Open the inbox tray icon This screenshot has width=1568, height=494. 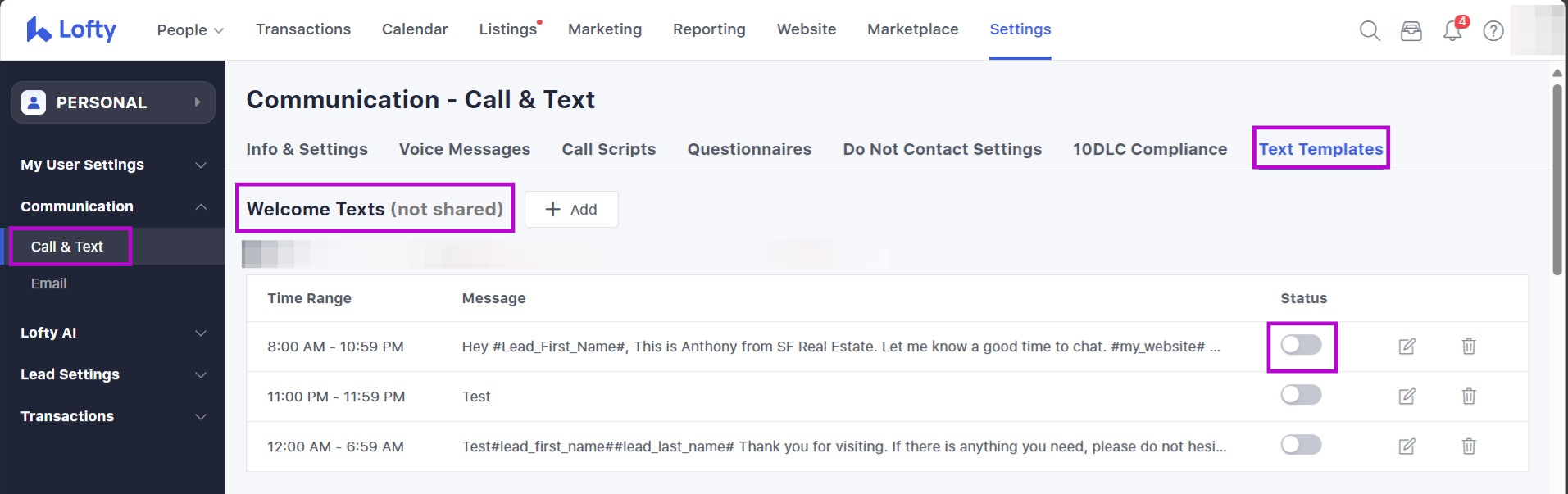coord(1411,31)
